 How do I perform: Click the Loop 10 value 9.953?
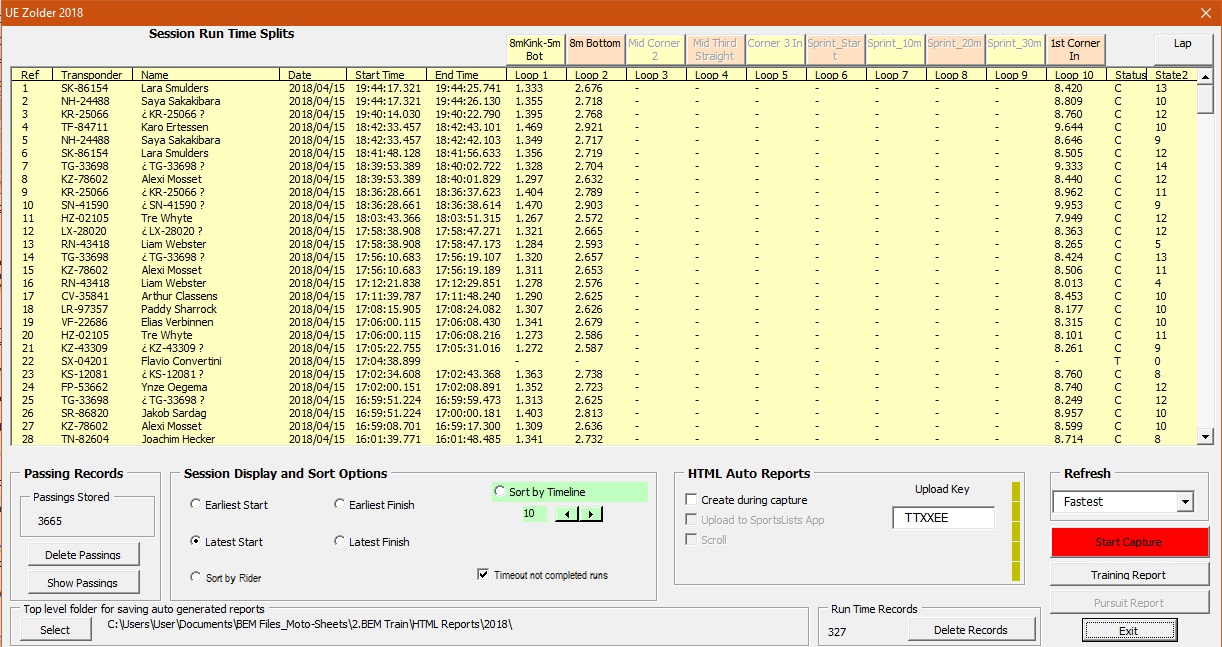click(1068, 205)
